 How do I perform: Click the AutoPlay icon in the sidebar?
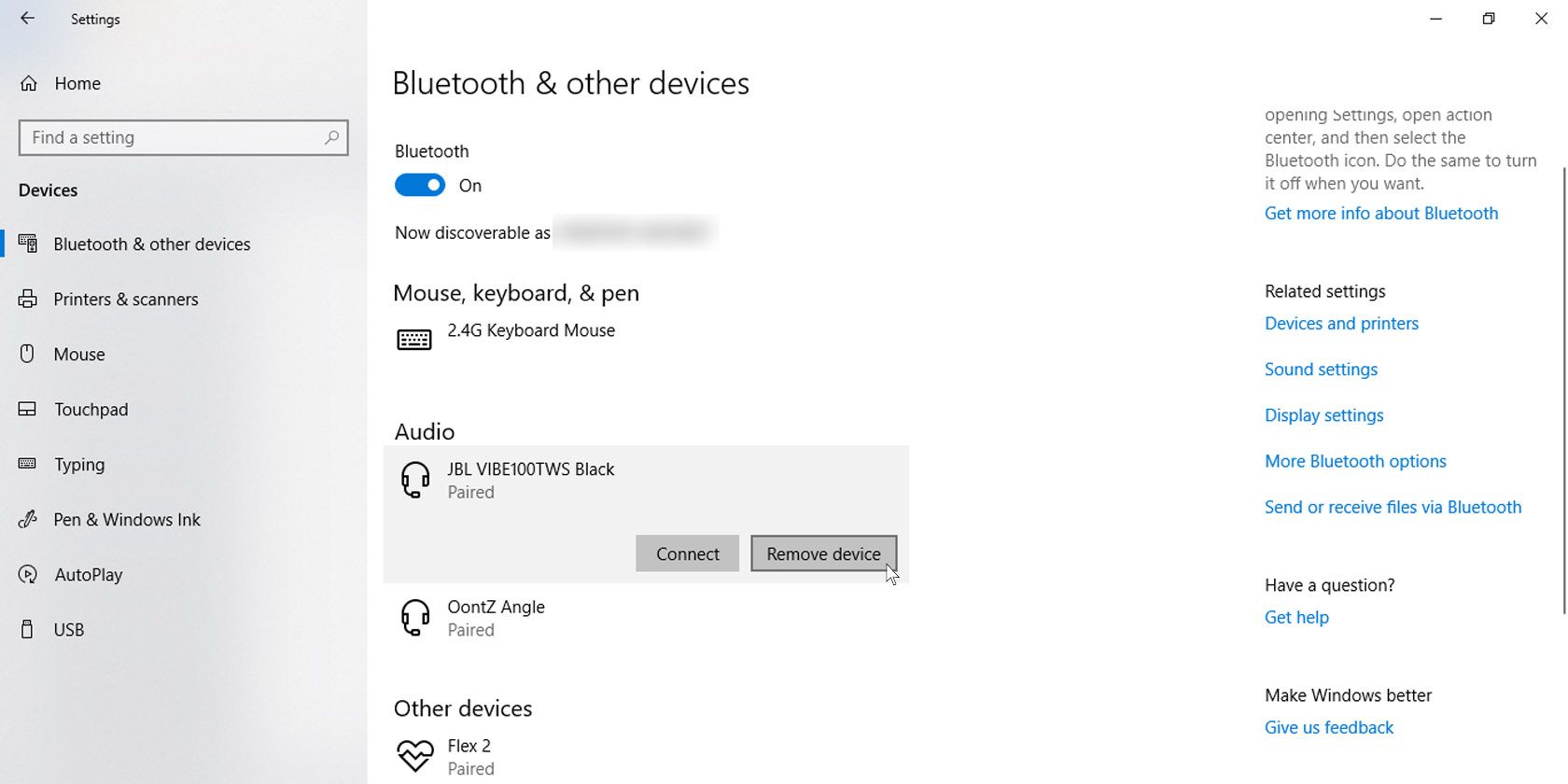[27, 574]
